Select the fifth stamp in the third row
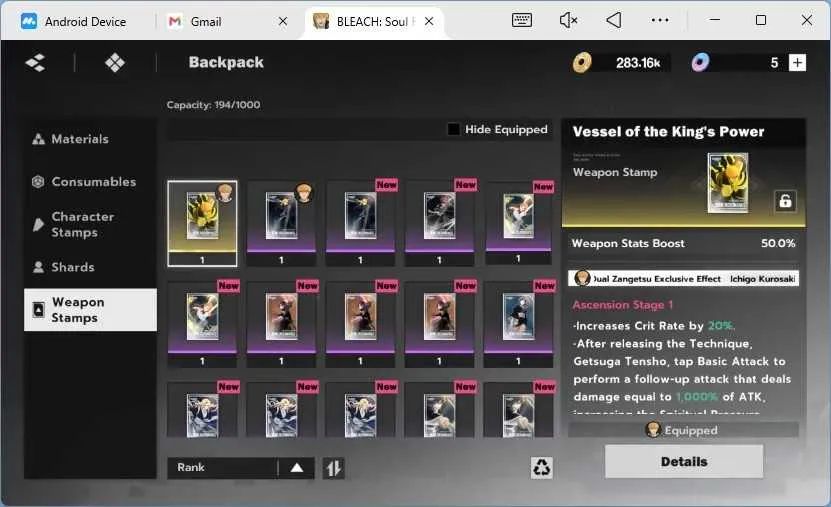831x507 pixels. [518, 410]
